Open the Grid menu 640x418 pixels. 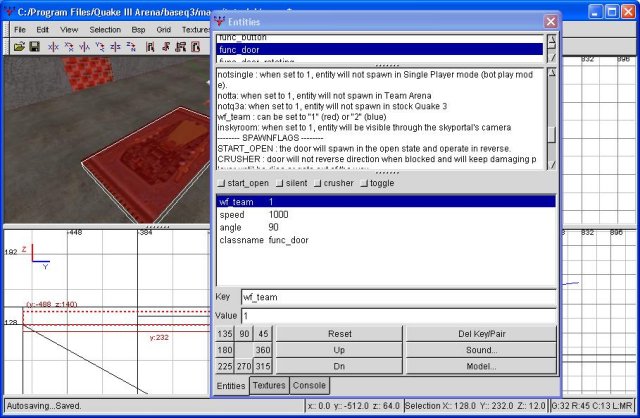click(164, 30)
